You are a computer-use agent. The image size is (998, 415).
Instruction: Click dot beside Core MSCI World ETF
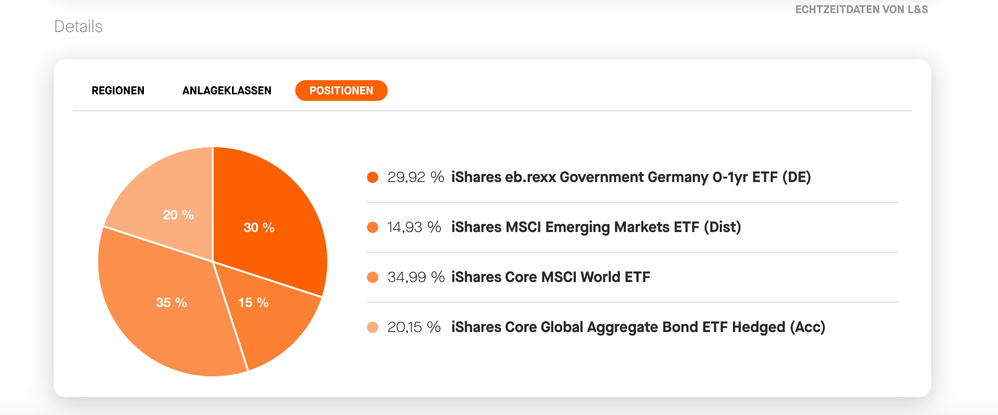(373, 278)
